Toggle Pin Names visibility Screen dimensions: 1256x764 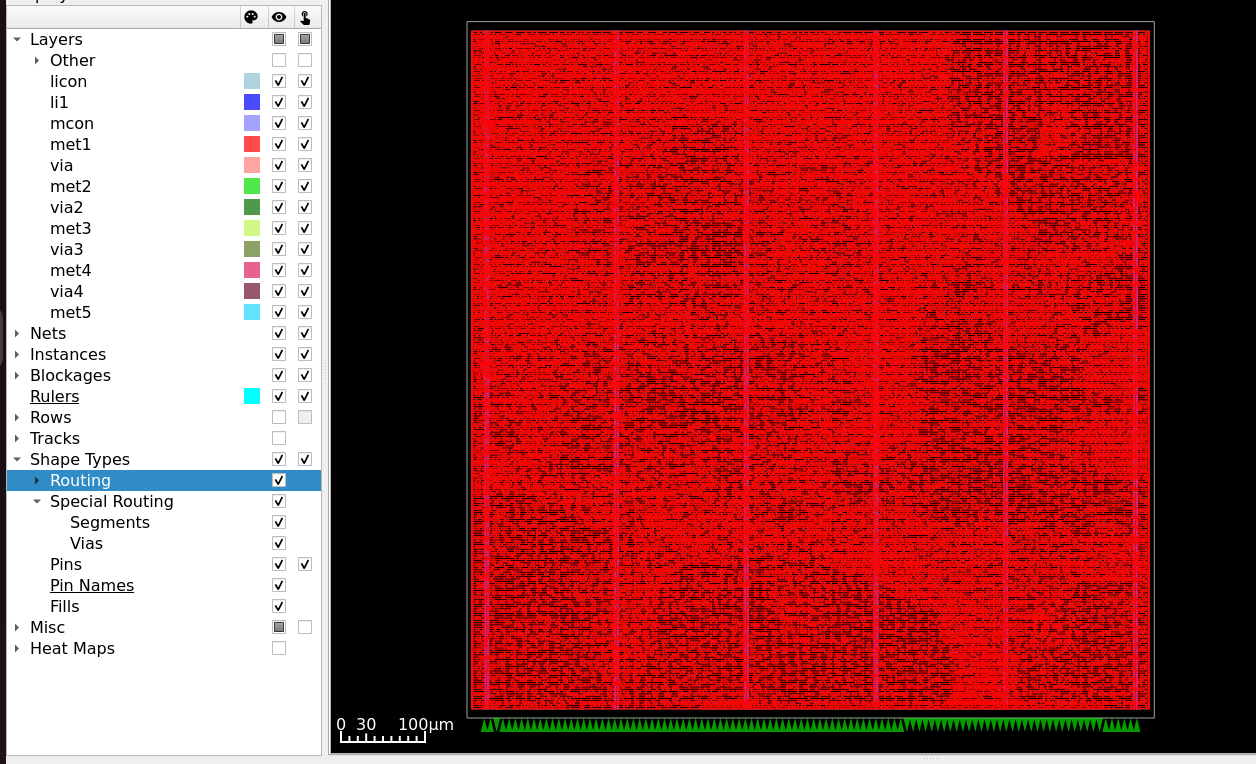(x=279, y=585)
